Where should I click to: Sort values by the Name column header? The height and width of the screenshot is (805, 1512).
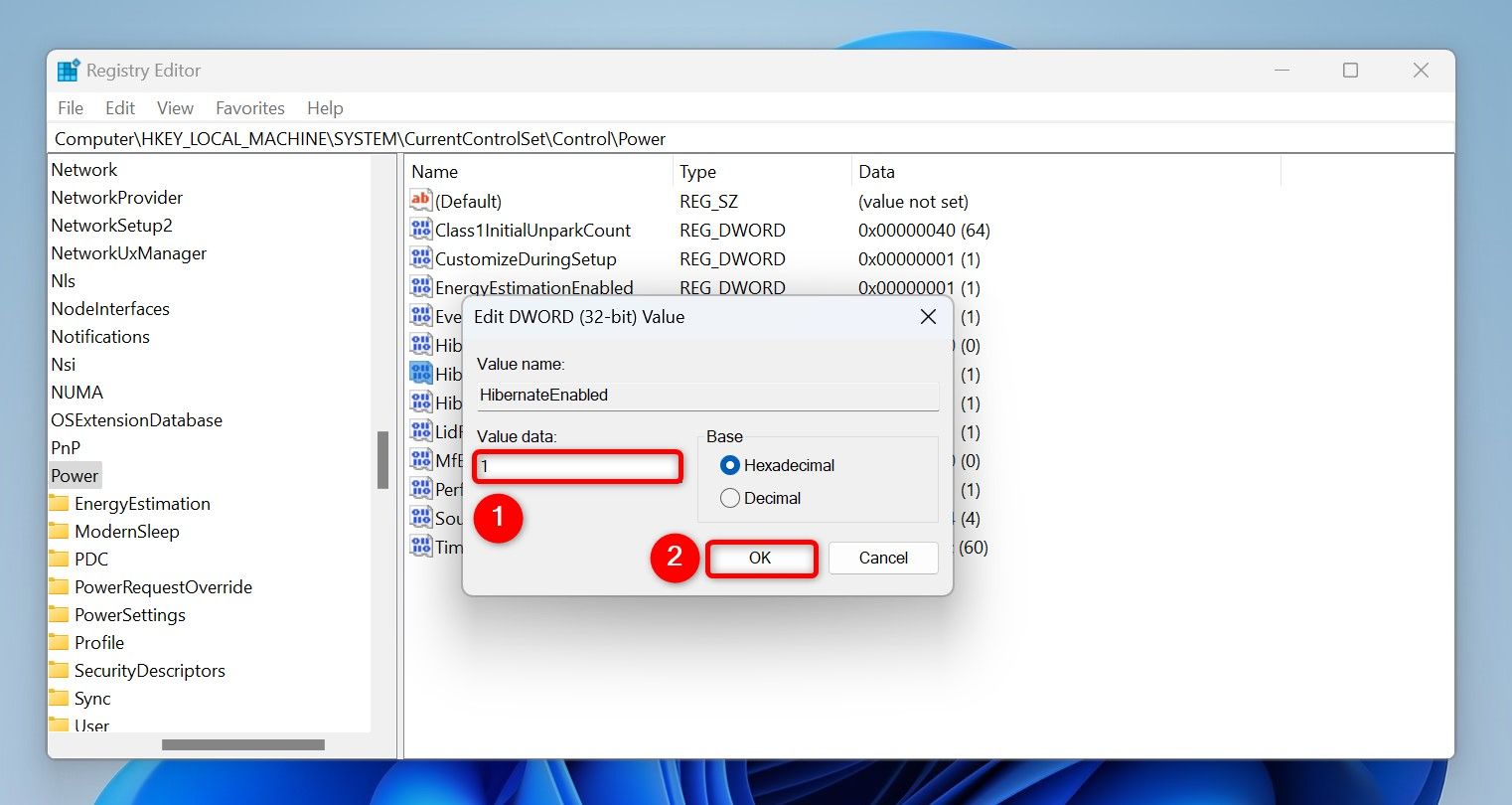538,172
